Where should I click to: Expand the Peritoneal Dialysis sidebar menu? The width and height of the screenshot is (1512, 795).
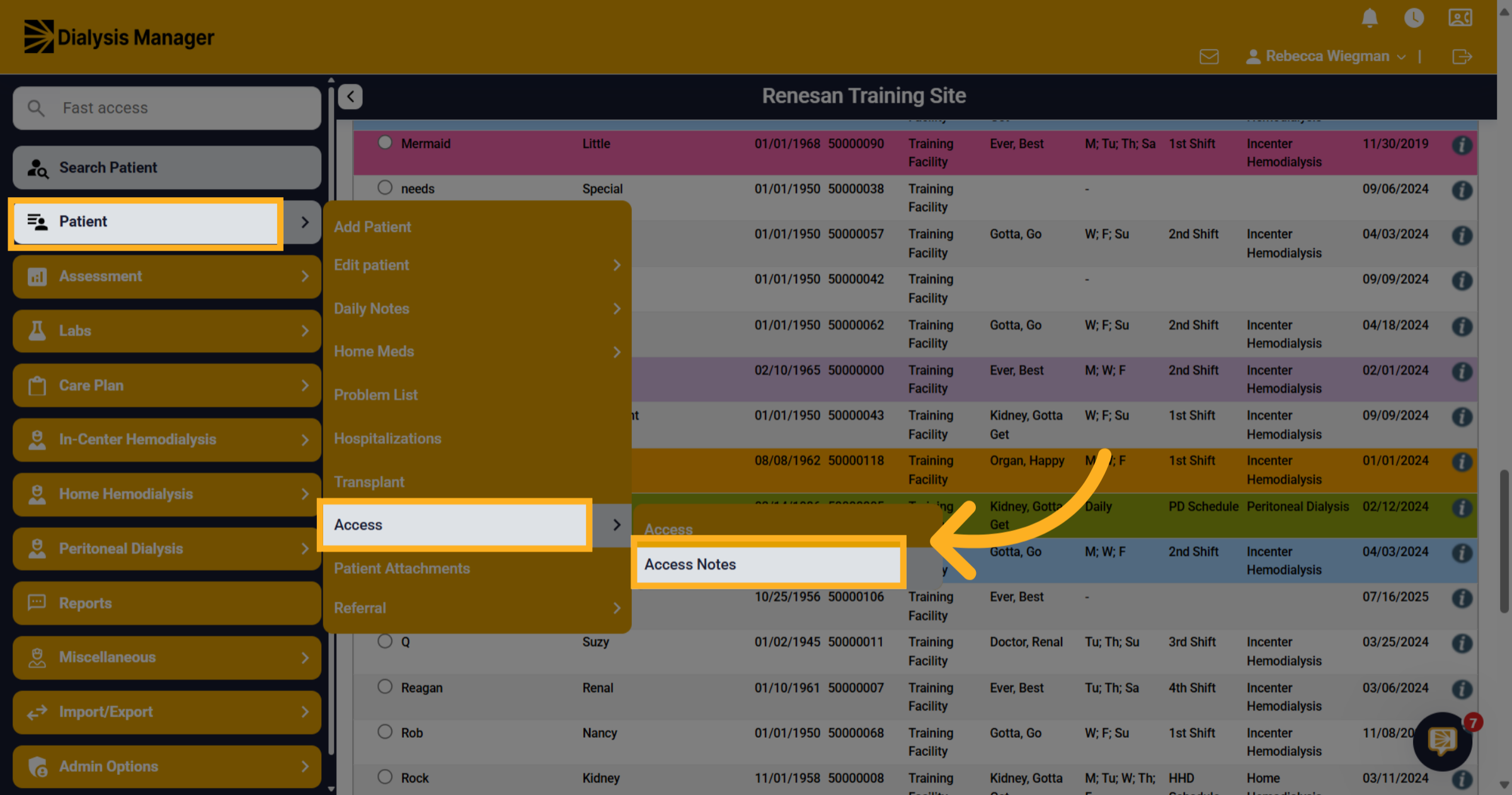pyautogui.click(x=167, y=549)
